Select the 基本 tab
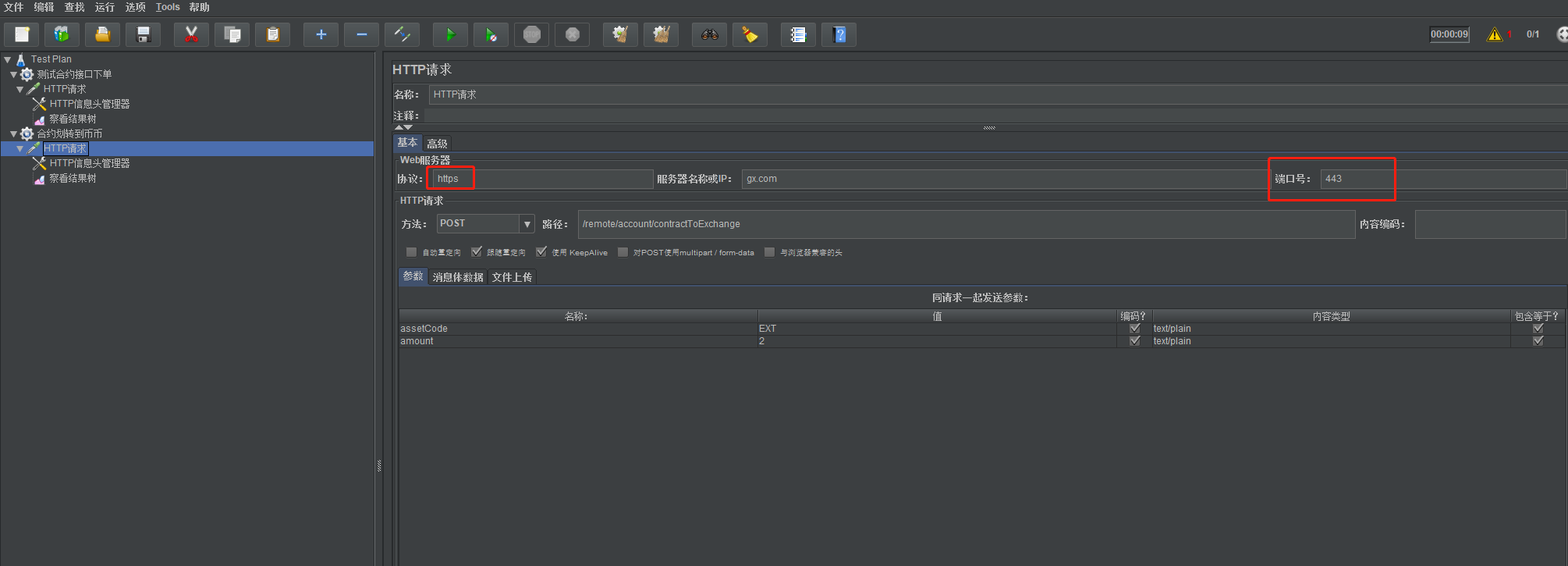The image size is (1568, 566). 407,143
